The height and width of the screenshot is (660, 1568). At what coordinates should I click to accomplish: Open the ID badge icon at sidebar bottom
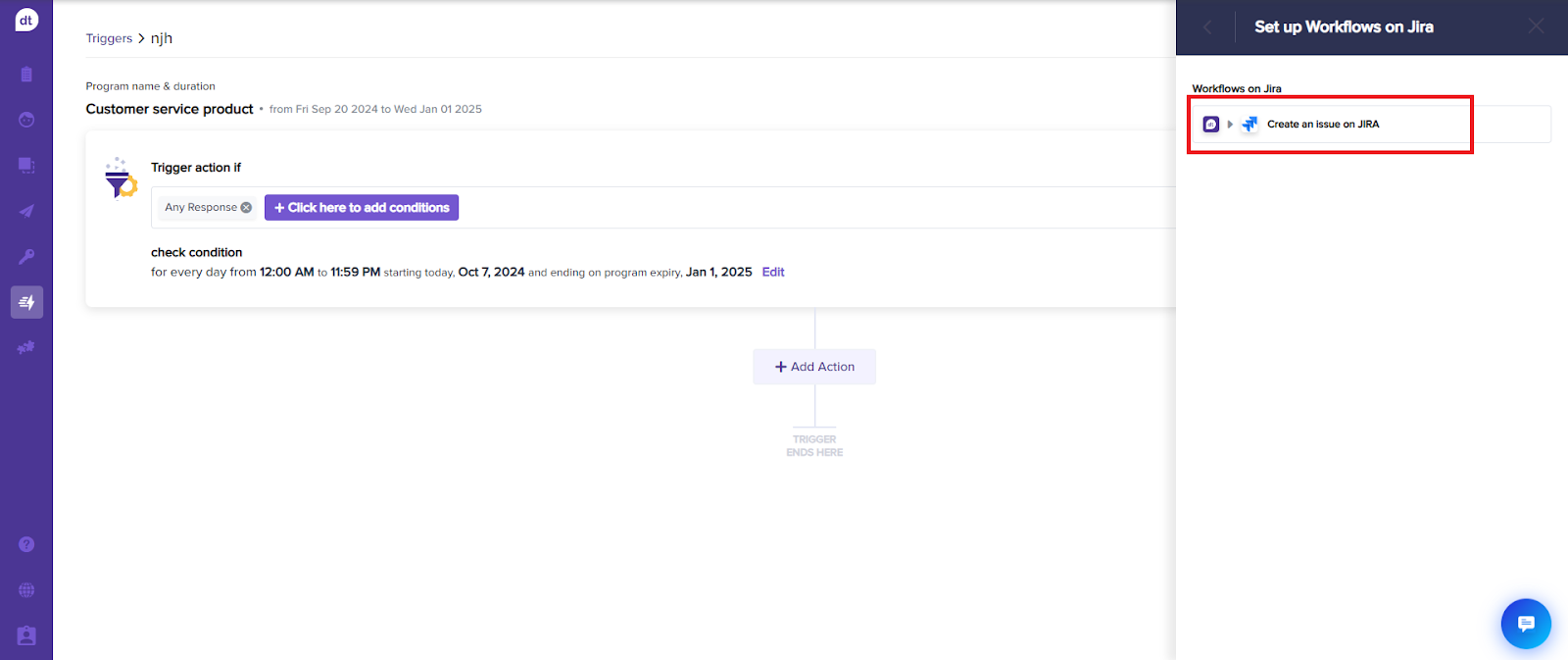26,635
